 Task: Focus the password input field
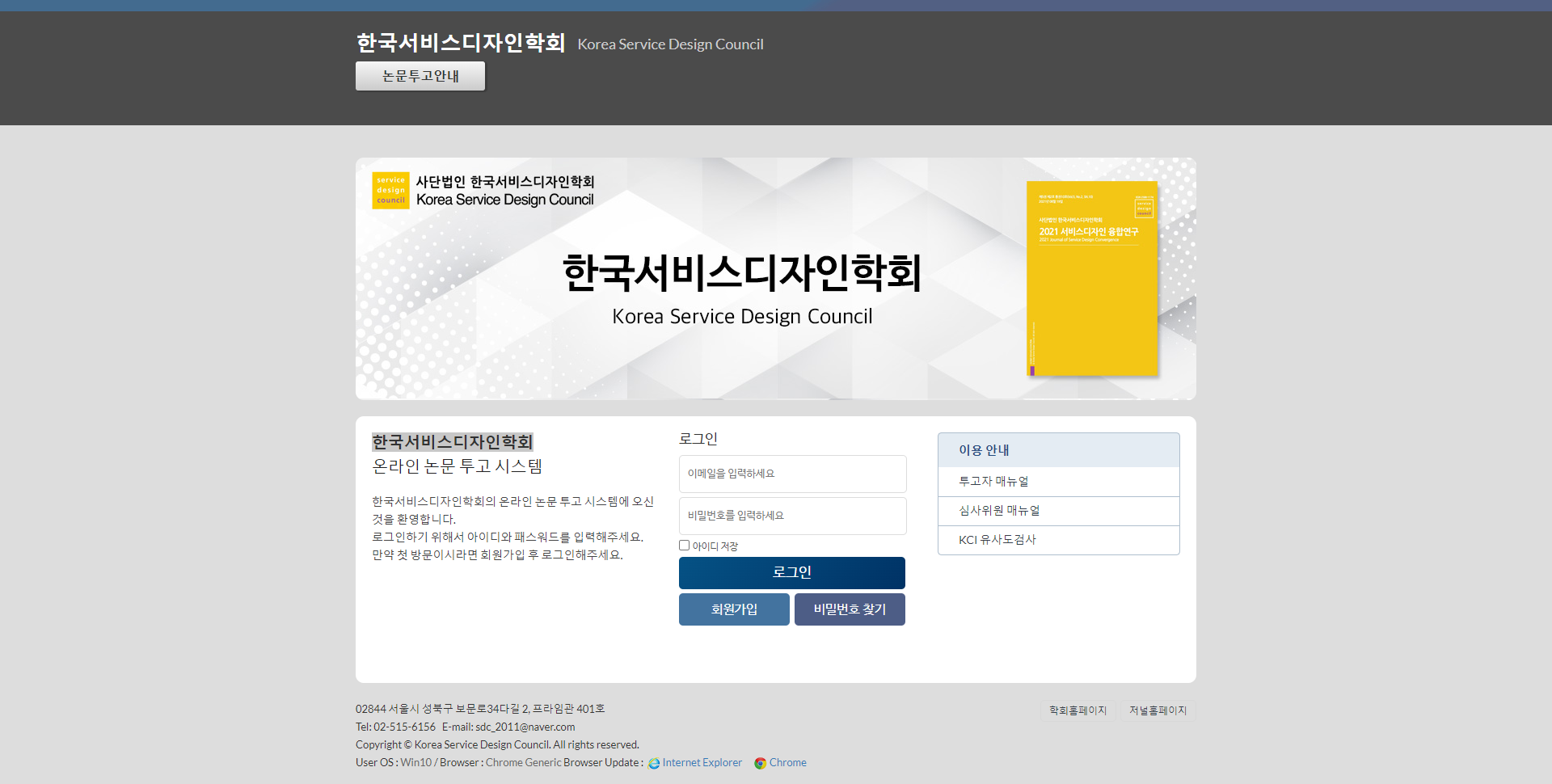(792, 516)
